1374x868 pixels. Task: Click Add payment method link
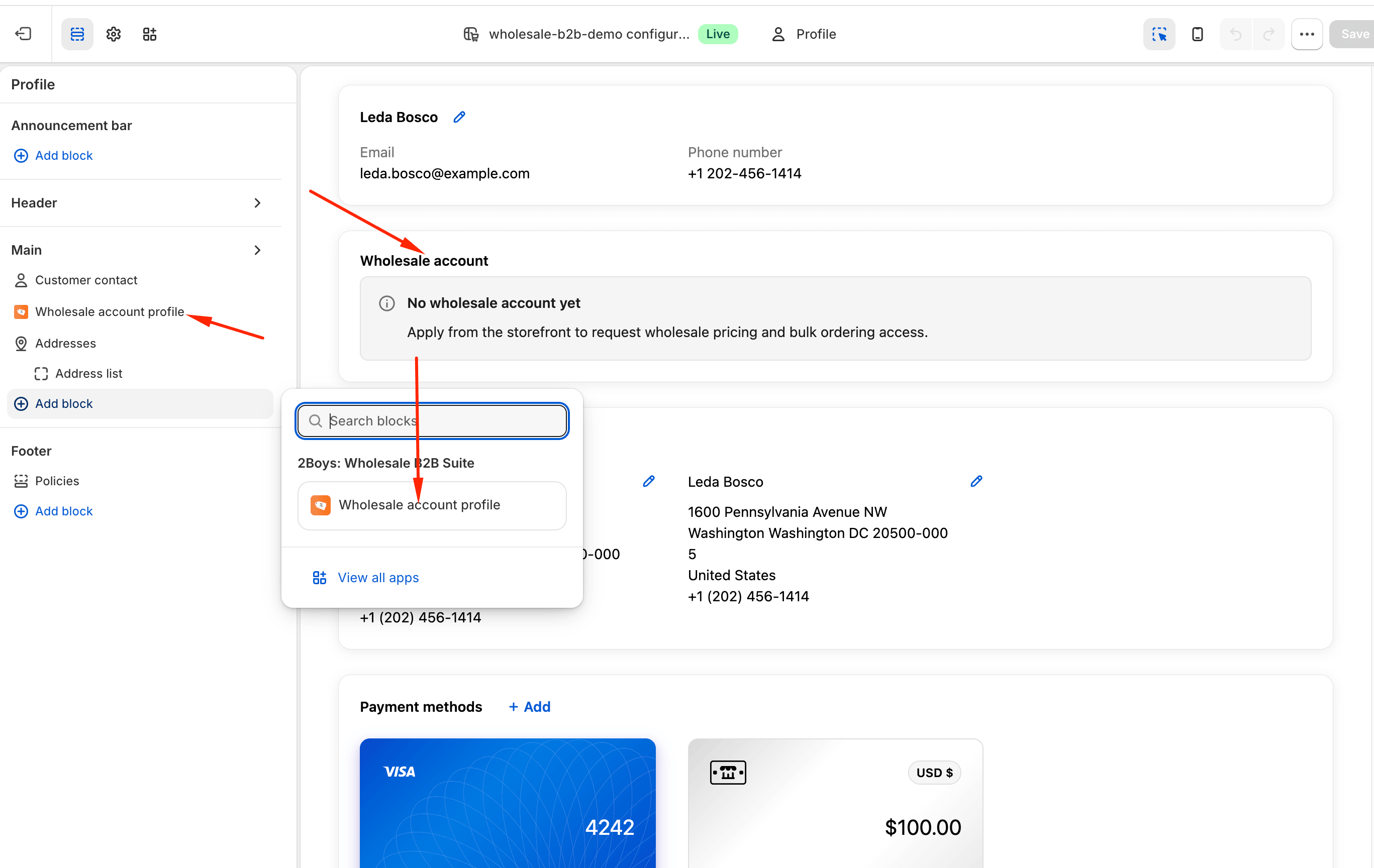[529, 707]
